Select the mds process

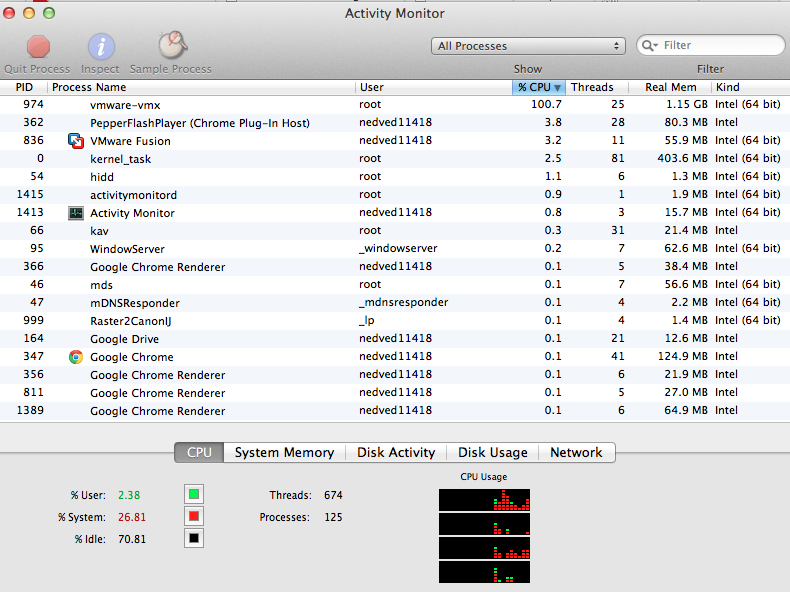395,285
